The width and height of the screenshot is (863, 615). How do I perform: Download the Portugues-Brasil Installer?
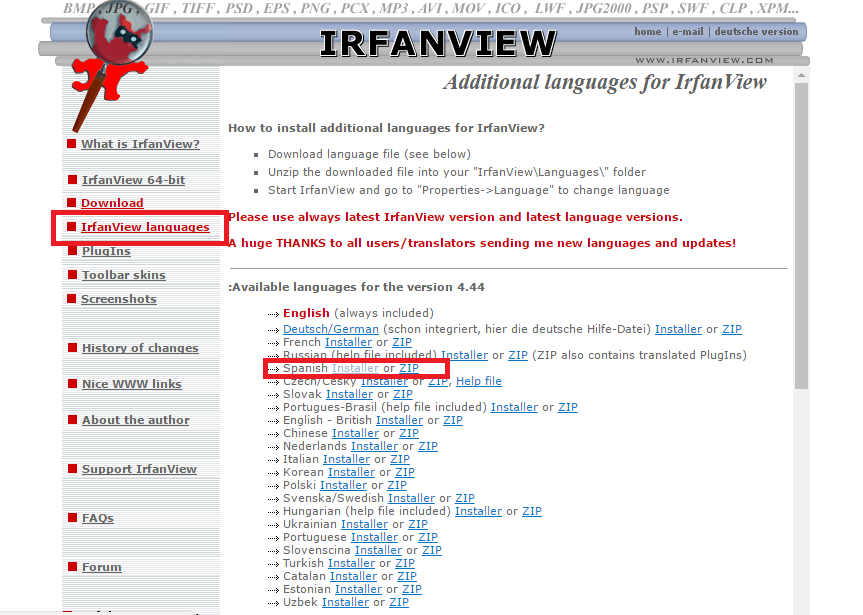coord(514,407)
